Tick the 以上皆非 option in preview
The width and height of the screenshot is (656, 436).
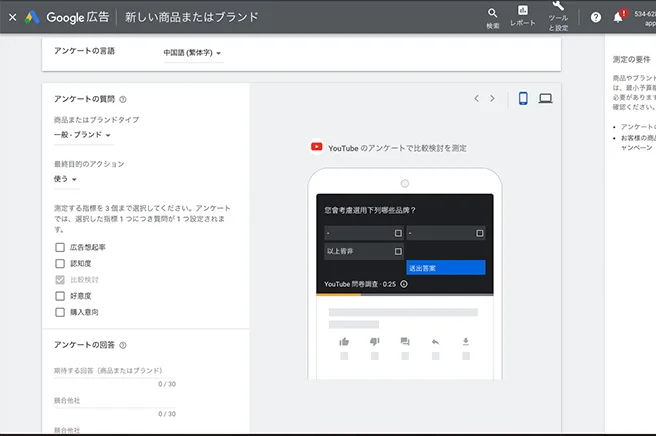click(x=398, y=251)
